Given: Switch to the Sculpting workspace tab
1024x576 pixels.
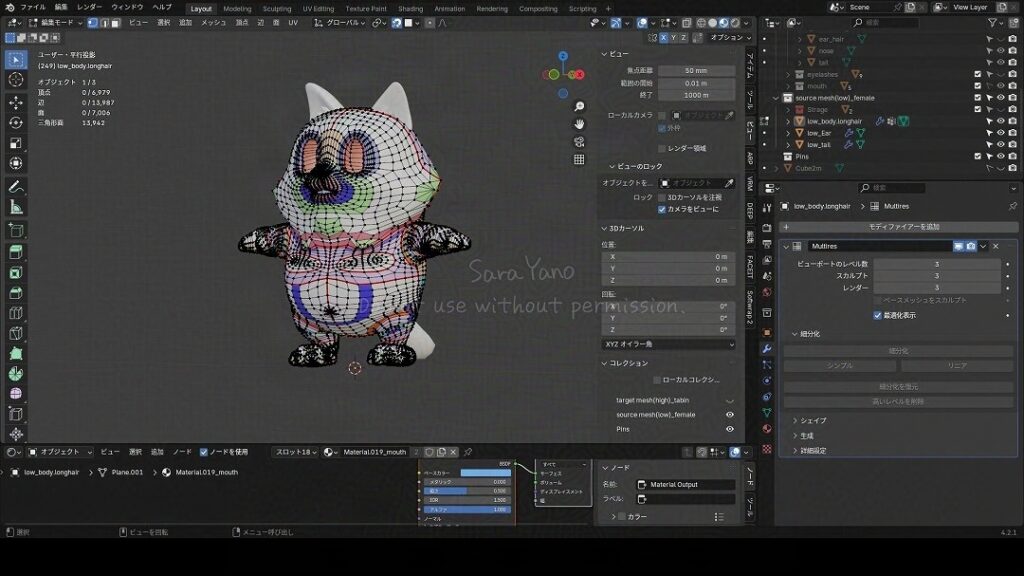Looking at the screenshot, I should click(277, 8).
